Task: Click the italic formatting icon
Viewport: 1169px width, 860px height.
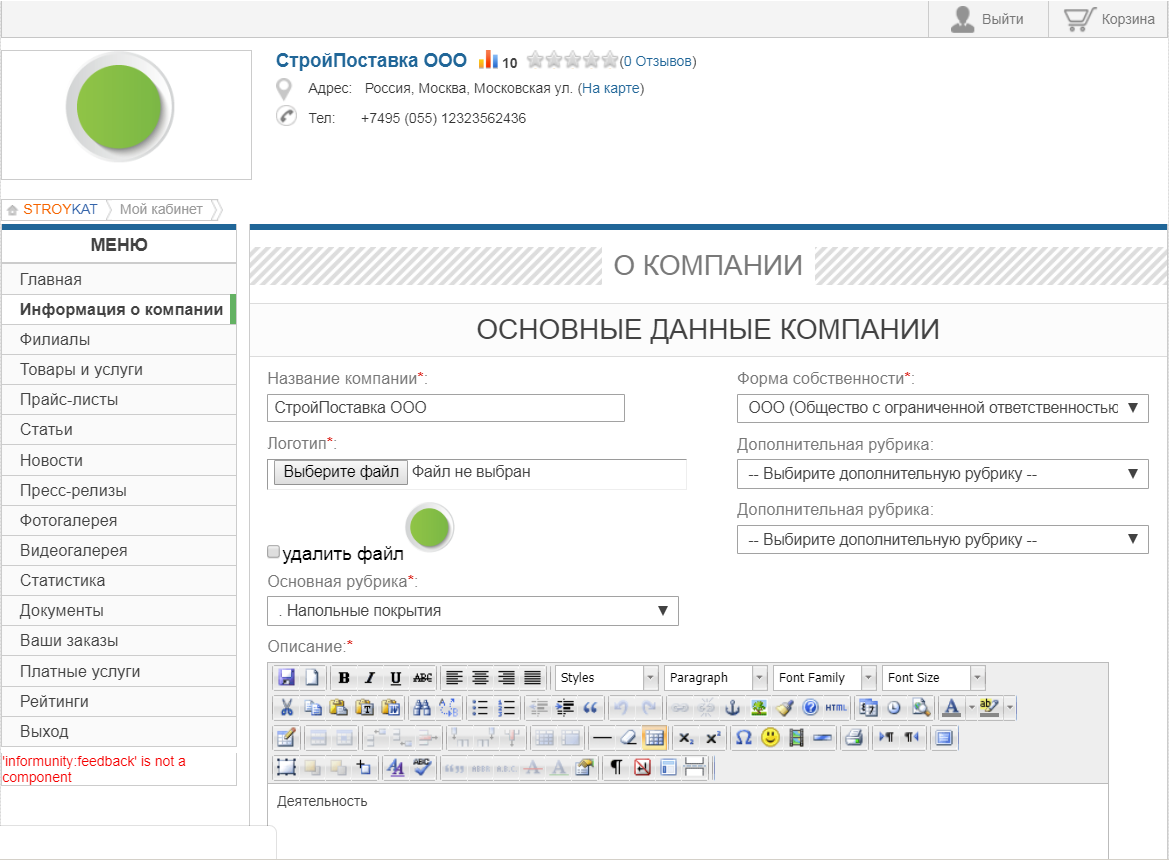Action: 370,678
